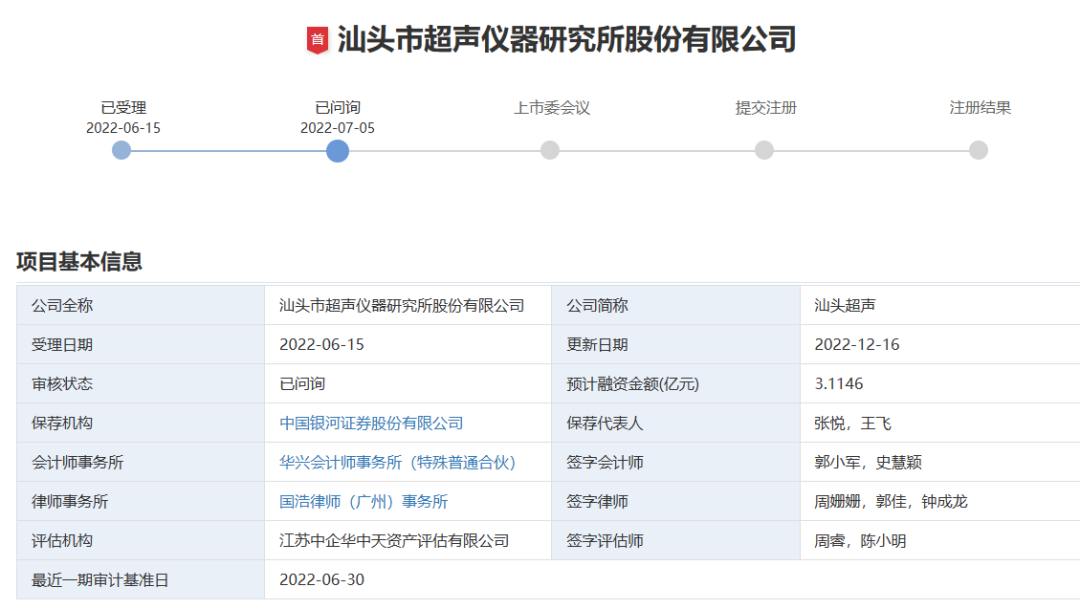Screen dimensions: 1080x609
Task: Click the 签字律师 label cell
Action: tap(676, 502)
